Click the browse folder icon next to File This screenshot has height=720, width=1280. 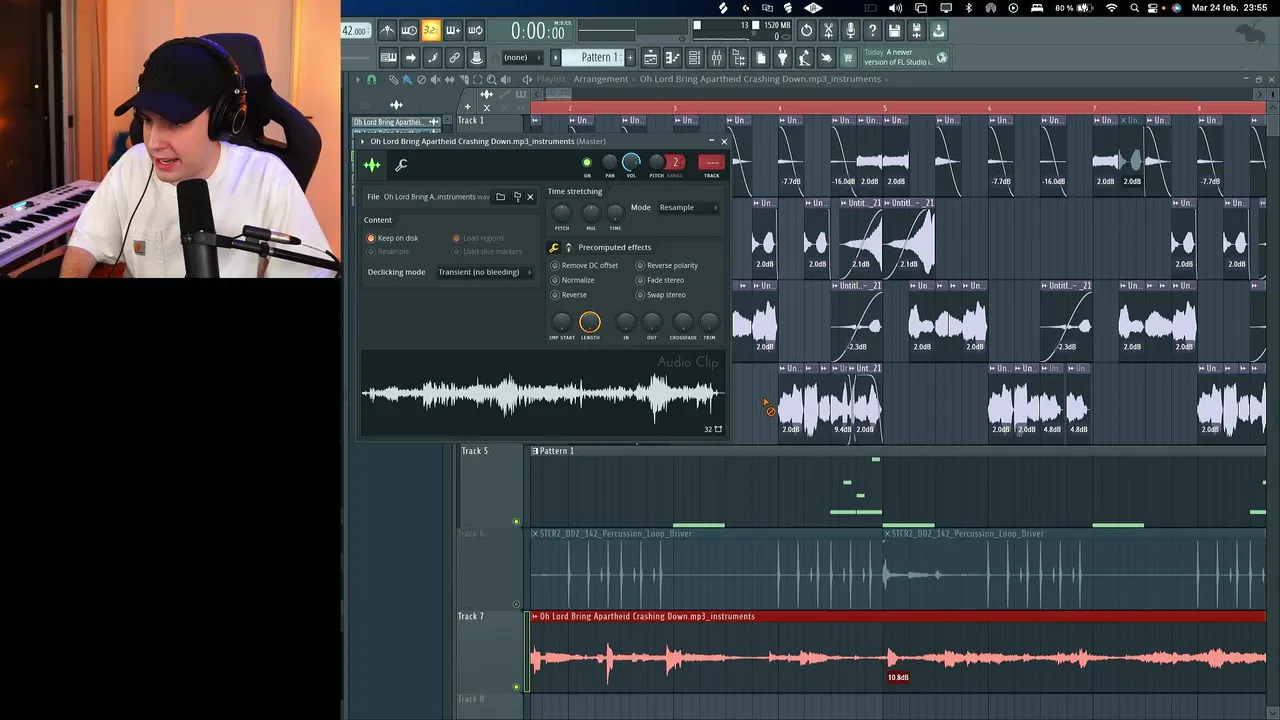501,197
